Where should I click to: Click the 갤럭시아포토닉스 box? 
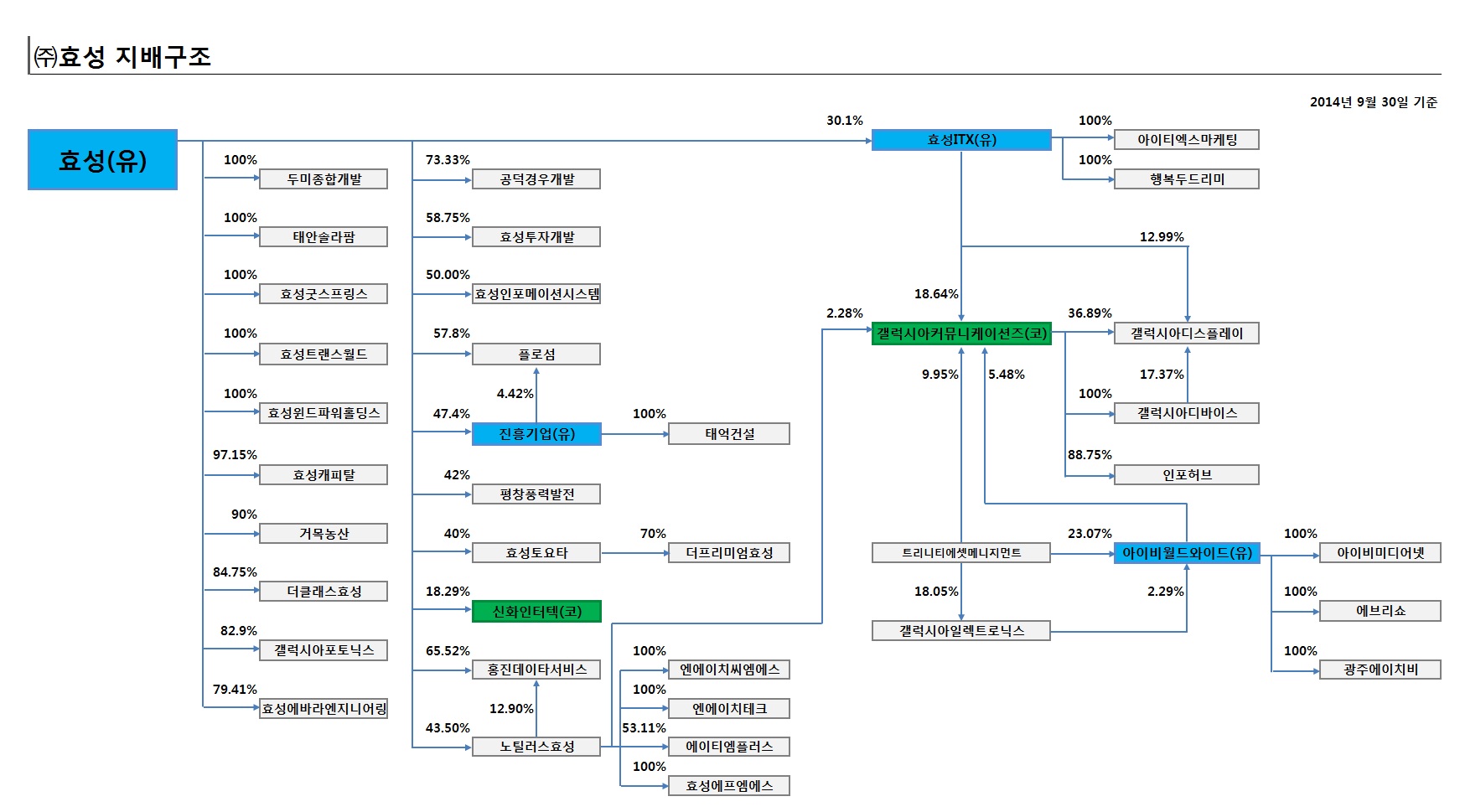324,650
